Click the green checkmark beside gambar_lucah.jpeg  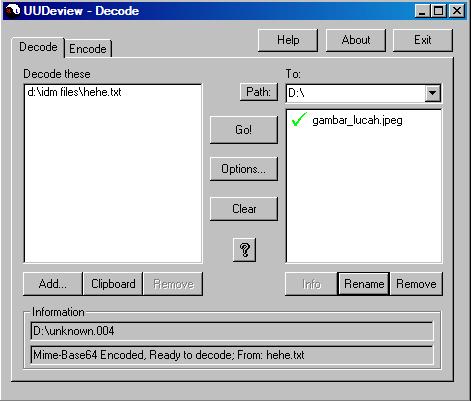tap(299, 120)
